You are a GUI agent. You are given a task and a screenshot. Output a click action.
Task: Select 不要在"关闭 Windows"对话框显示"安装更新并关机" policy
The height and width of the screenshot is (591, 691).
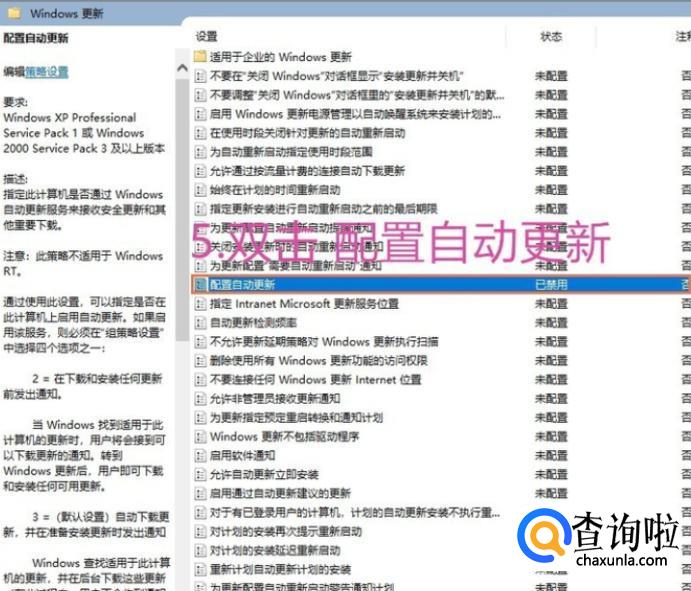pyautogui.click(x=336, y=76)
